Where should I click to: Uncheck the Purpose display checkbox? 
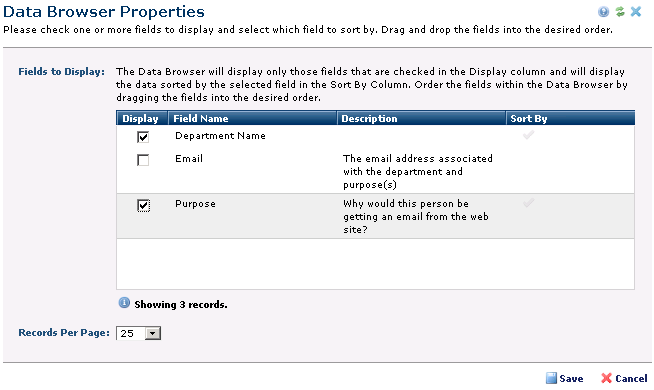[x=143, y=205]
